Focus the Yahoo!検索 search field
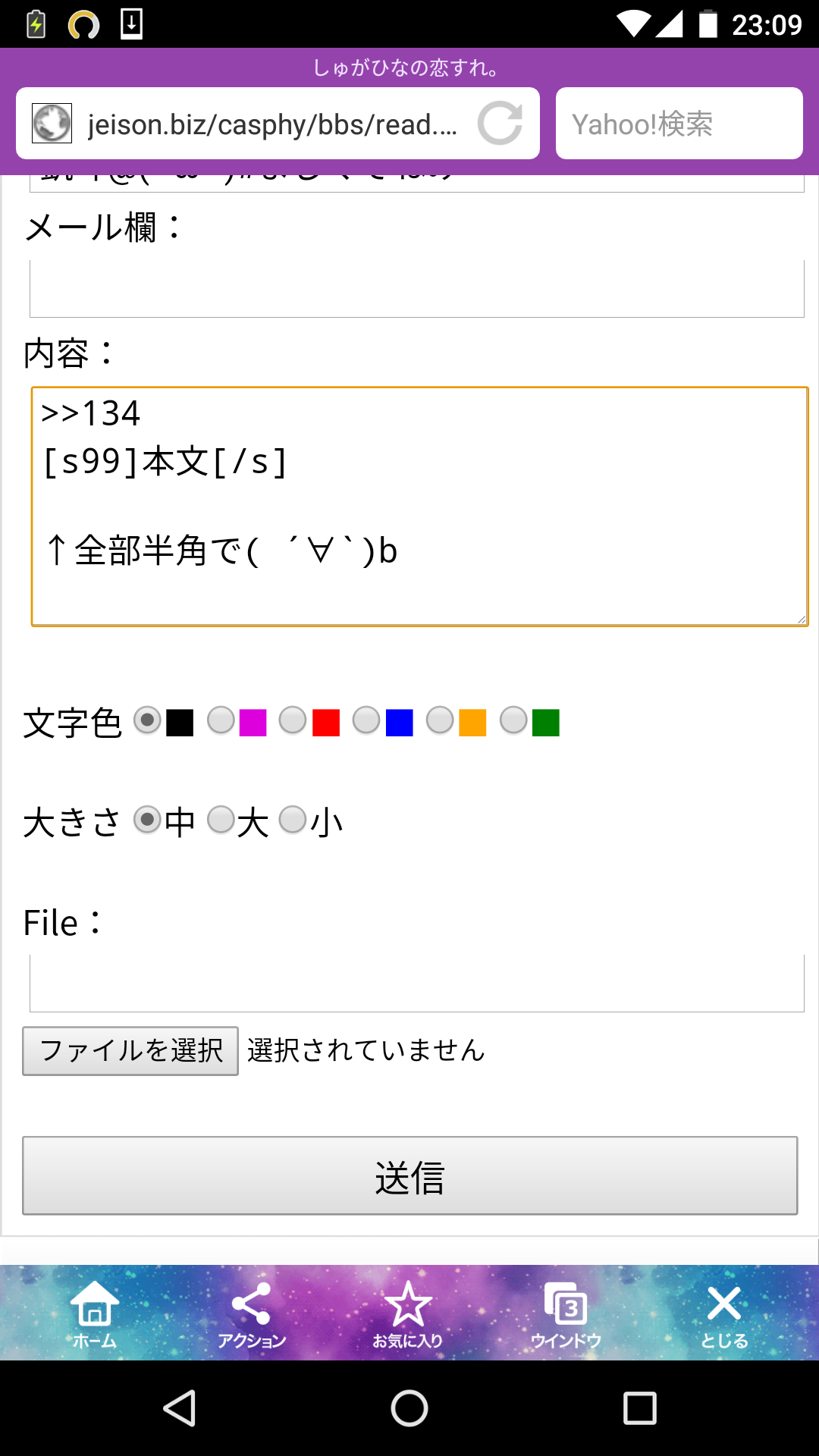This screenshot has height=1456, width=819. 679,124
